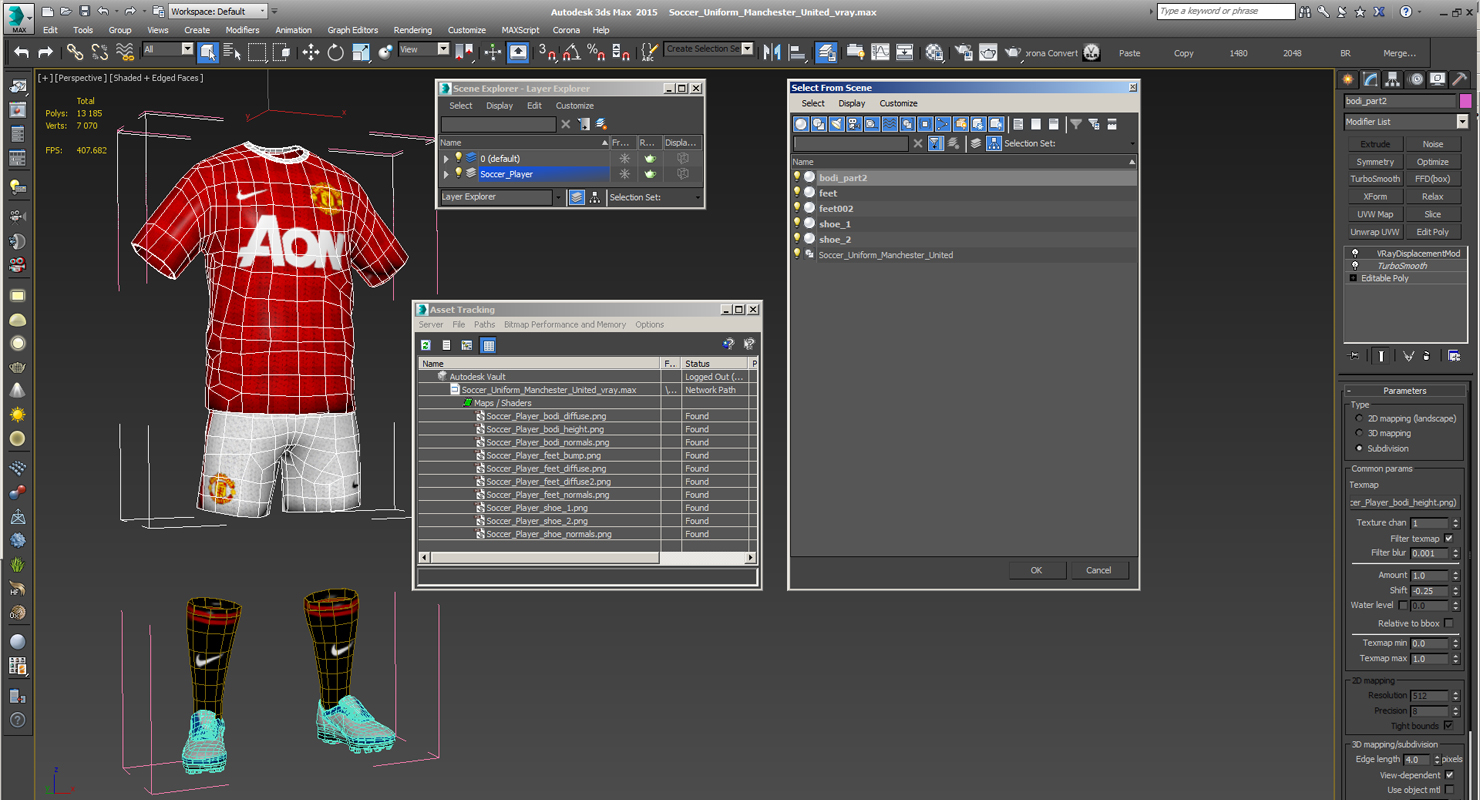The image size is (1480, 800).
Task: Click the Redo arrow in main toolbar
Action: pyautogui.click(x=45, y=52)
